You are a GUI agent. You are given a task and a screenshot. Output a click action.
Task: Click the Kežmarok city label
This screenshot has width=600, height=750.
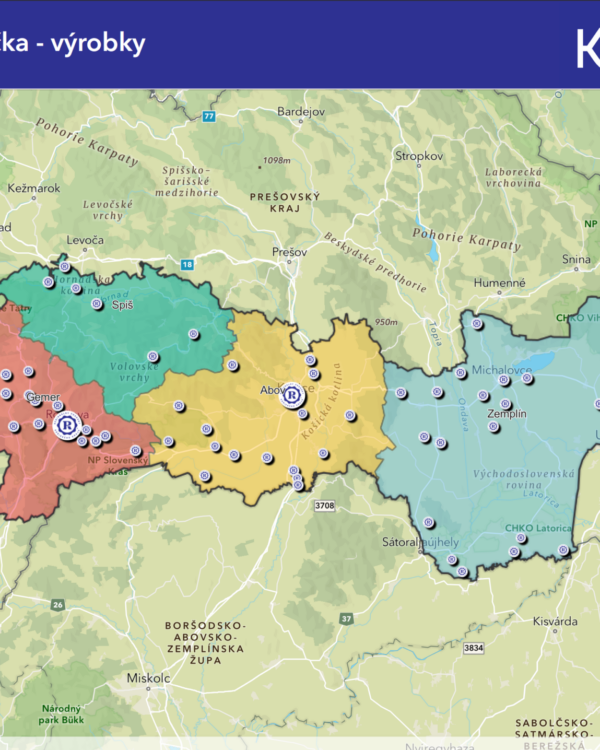pos(34,188)
